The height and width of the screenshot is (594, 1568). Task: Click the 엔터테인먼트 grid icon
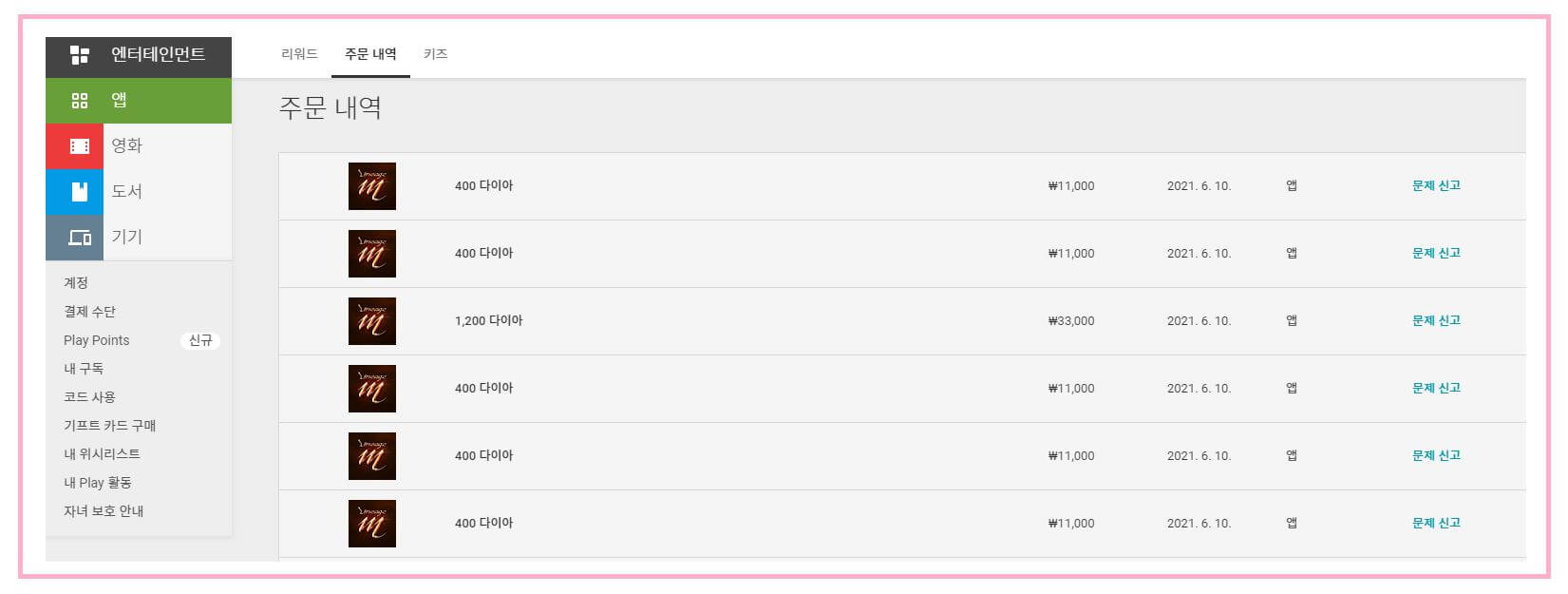point(80,55)
